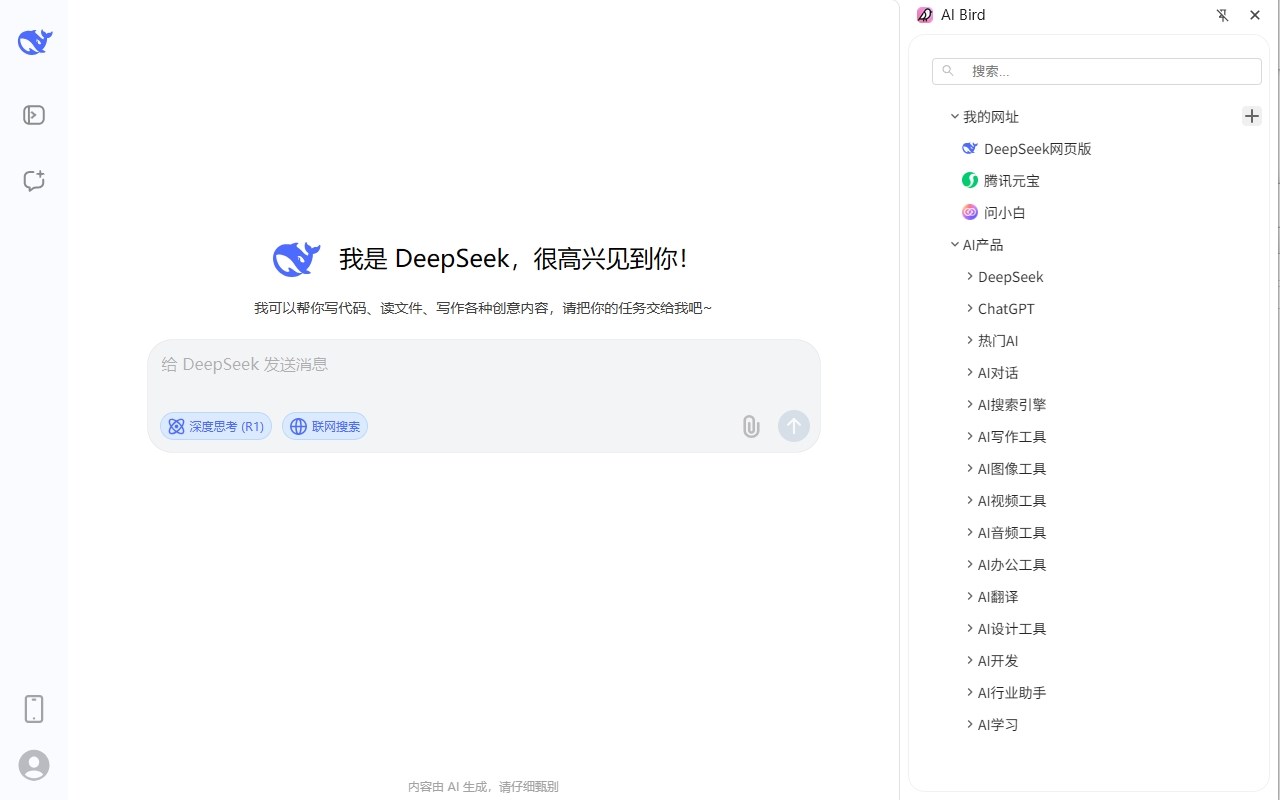
Task: Expand the AI办公工具 category
Action: pyautogui.click(x=970, y=565)
